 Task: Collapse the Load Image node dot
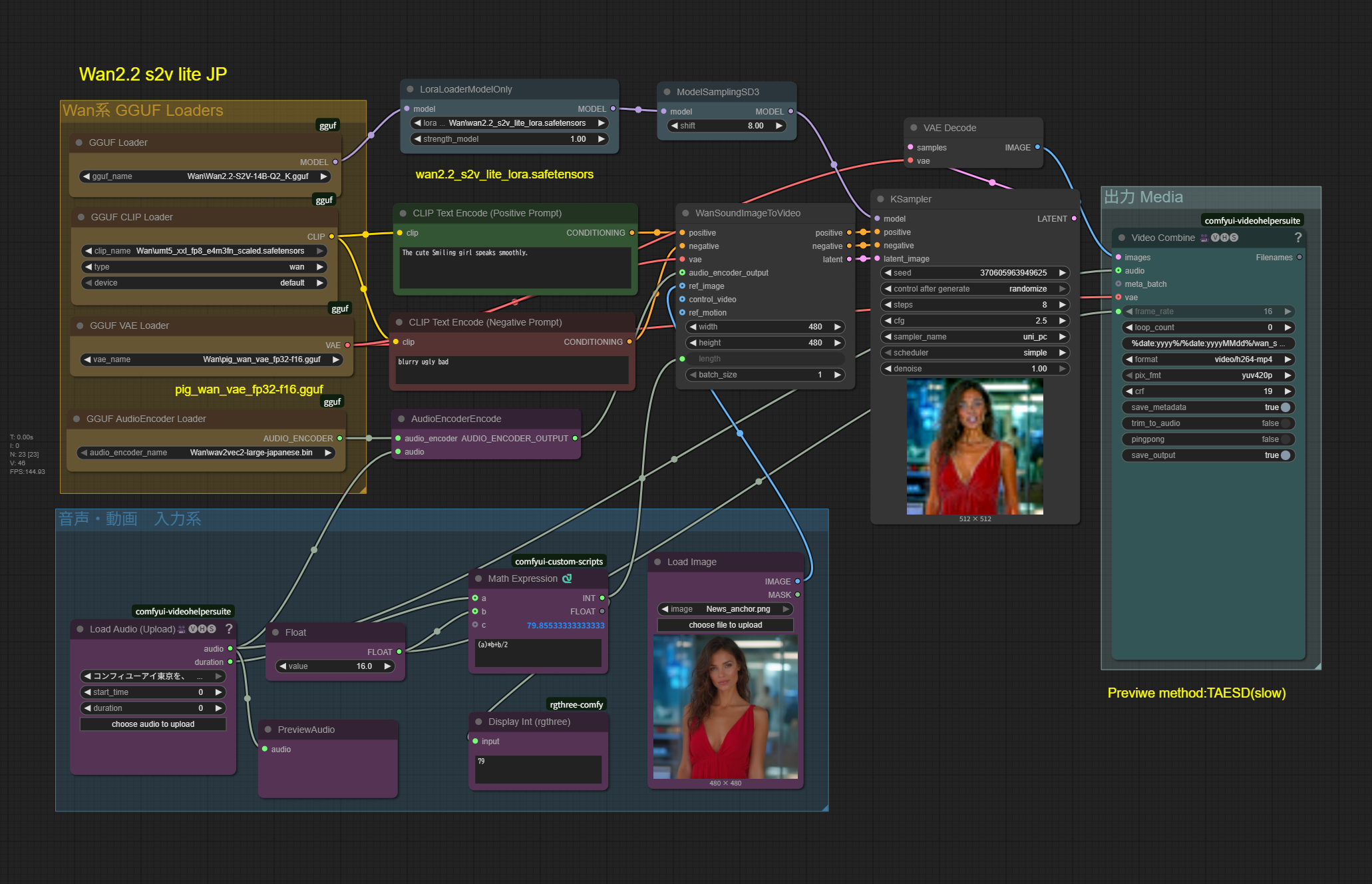pos(657,562)
